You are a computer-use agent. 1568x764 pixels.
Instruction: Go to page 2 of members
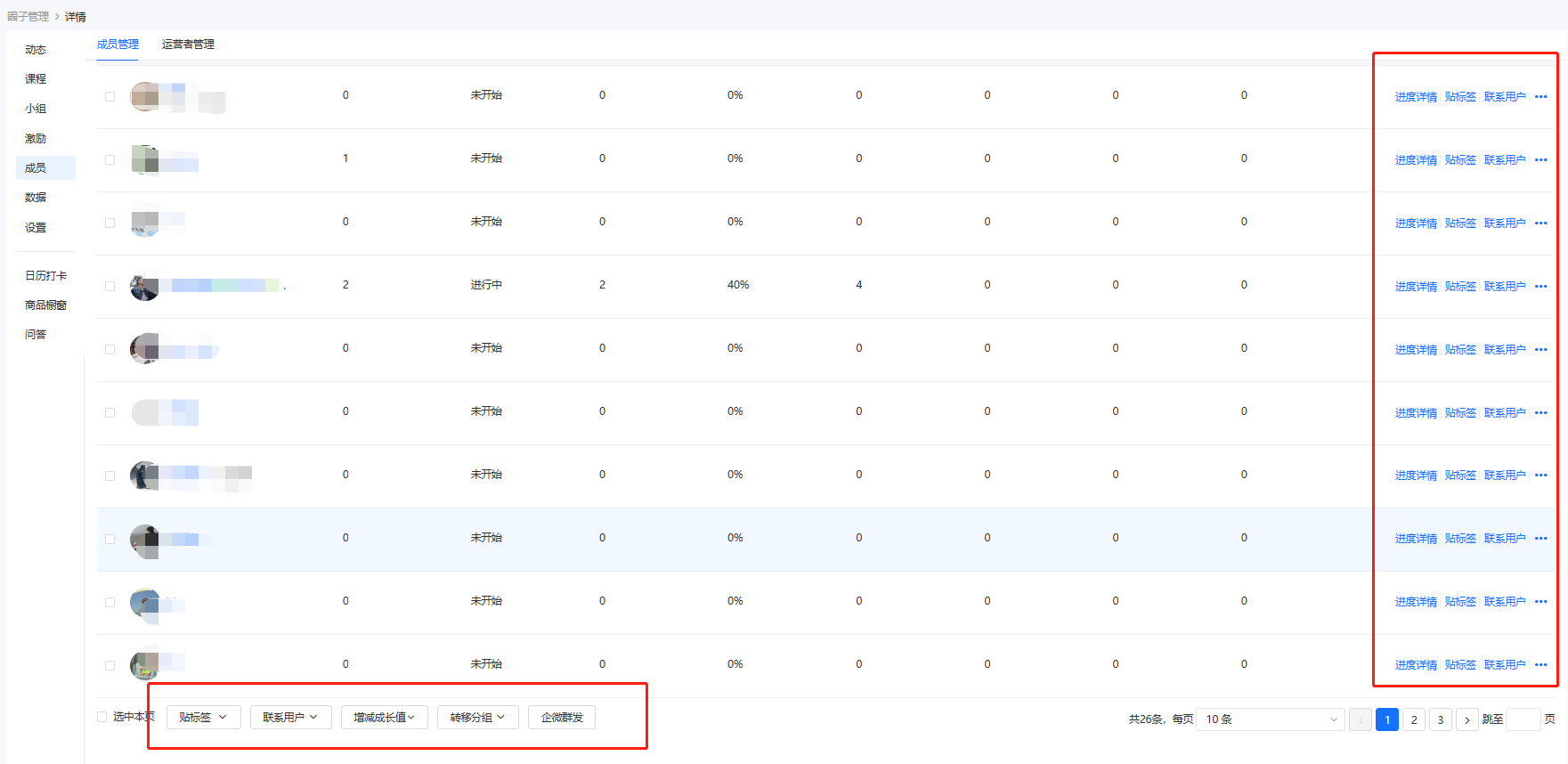[1414, 719]
